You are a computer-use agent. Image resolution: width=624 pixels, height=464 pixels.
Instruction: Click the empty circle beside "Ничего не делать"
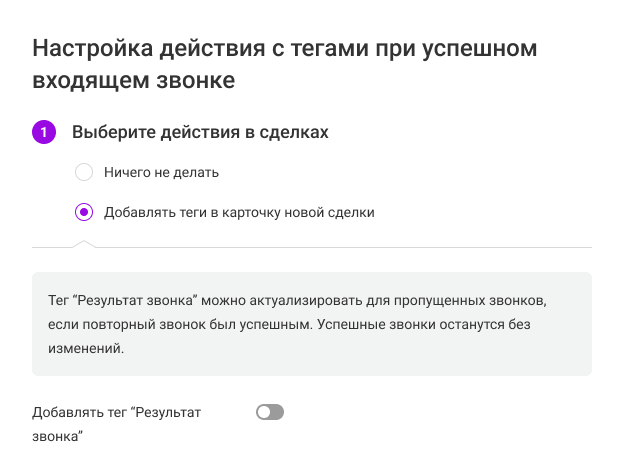84,172
